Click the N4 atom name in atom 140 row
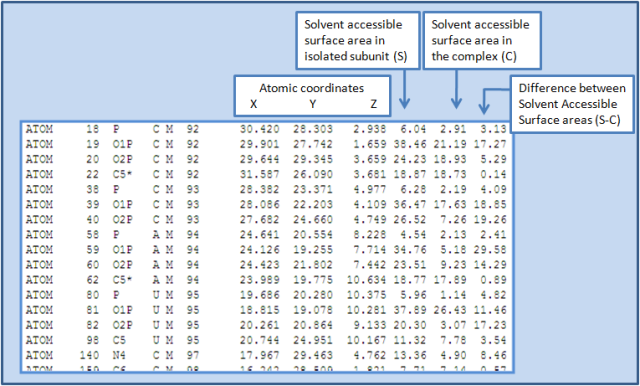This screenshot has width=640, height=386. (119, 355)
